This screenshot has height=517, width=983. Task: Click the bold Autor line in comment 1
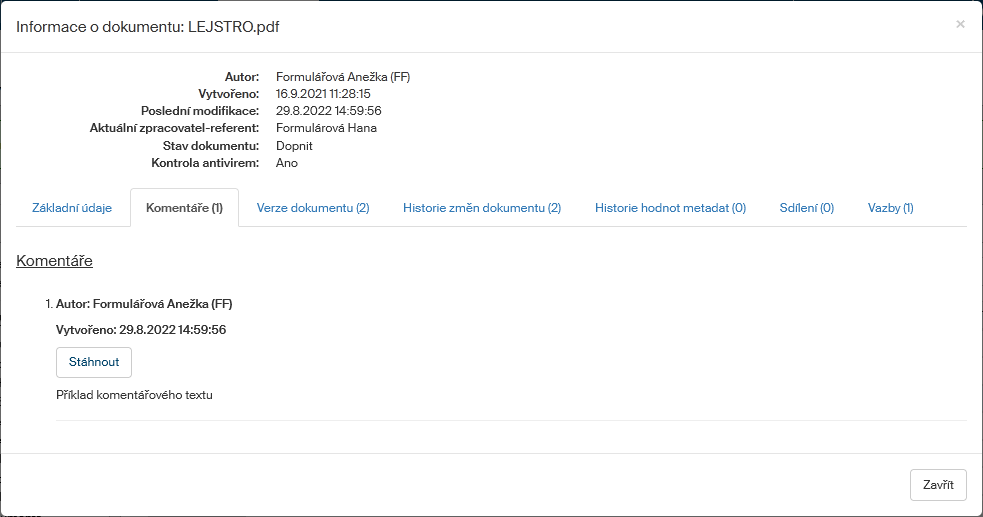pyautogui.click(x=144, y=304)
